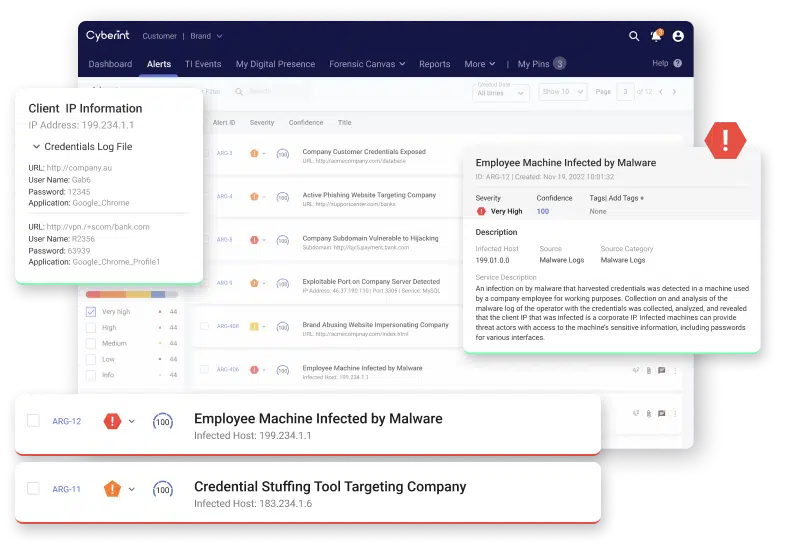Viewport: 787px width, 550px height.
Task: Open the user account profile icon
Action: coord(679,36)
